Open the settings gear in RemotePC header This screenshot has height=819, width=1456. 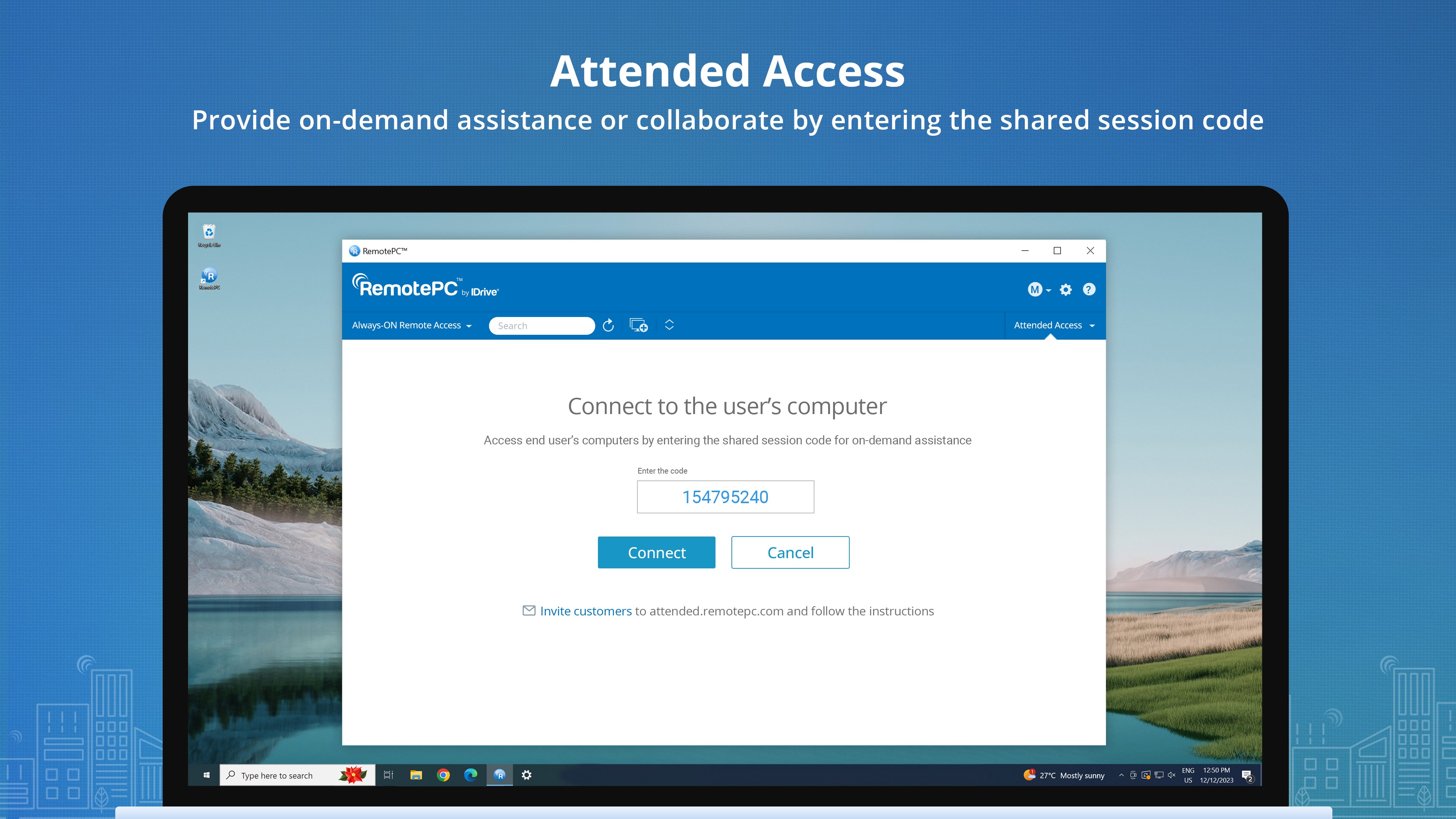(x=1065, y=289)
